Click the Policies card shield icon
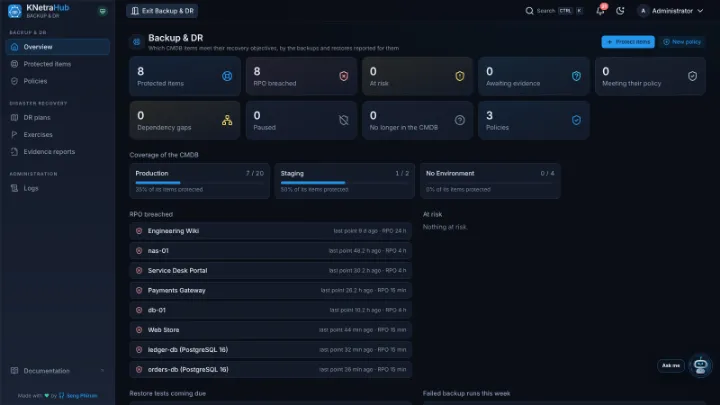Screen dimensions: 720x405 pos(576,120)
